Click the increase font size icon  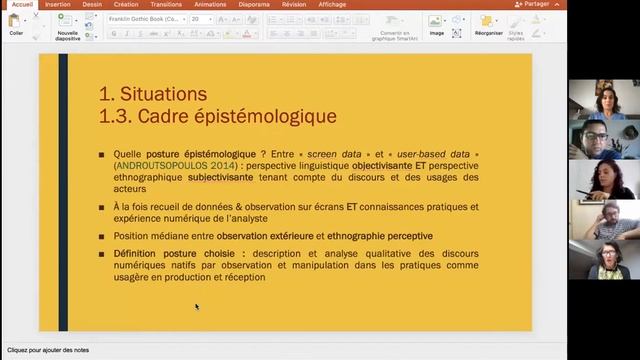click(222, 20)
